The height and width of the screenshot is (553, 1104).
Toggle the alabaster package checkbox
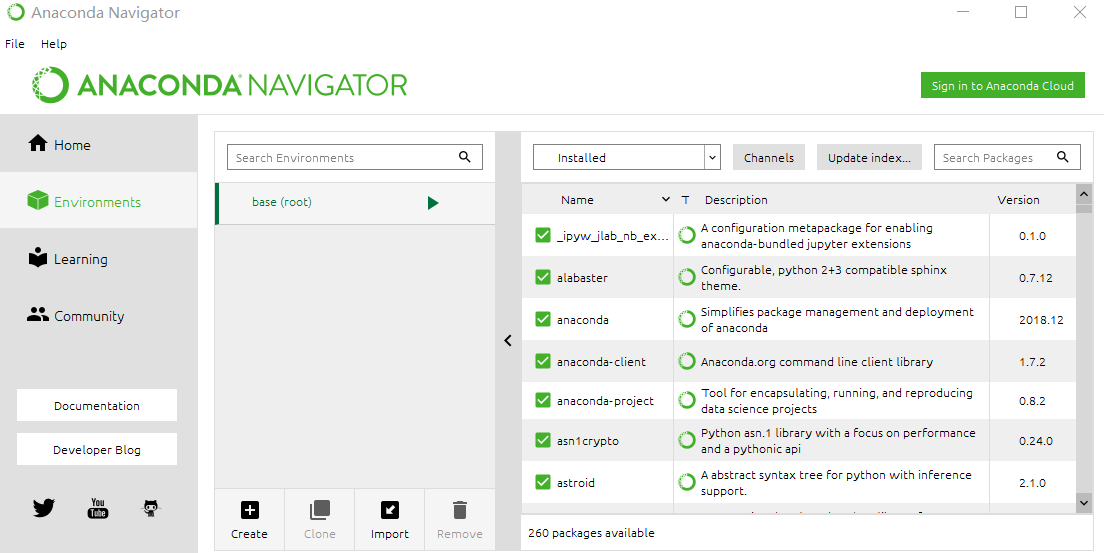pyautogui.click(x=542, y=278)
